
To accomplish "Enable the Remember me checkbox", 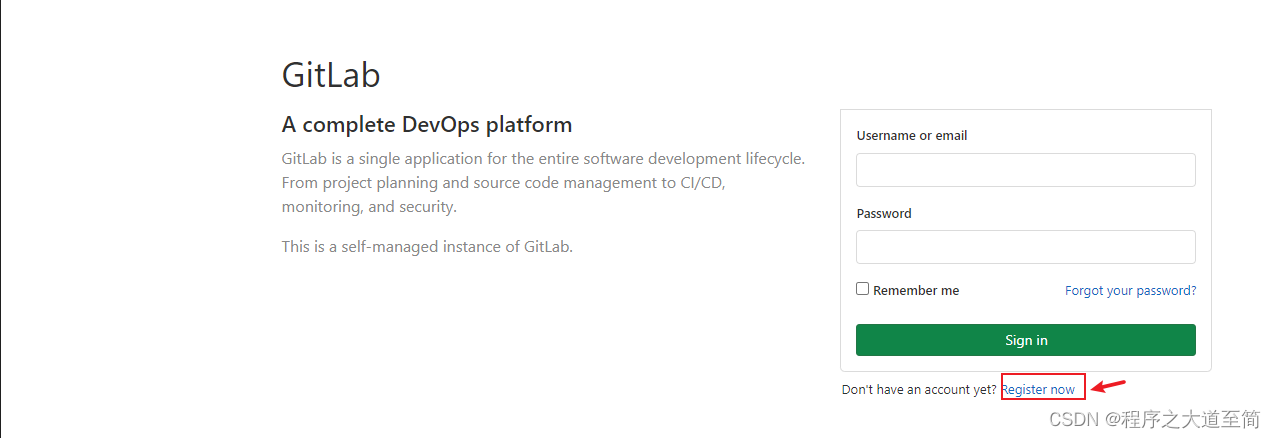I will (x=862, y=289).
